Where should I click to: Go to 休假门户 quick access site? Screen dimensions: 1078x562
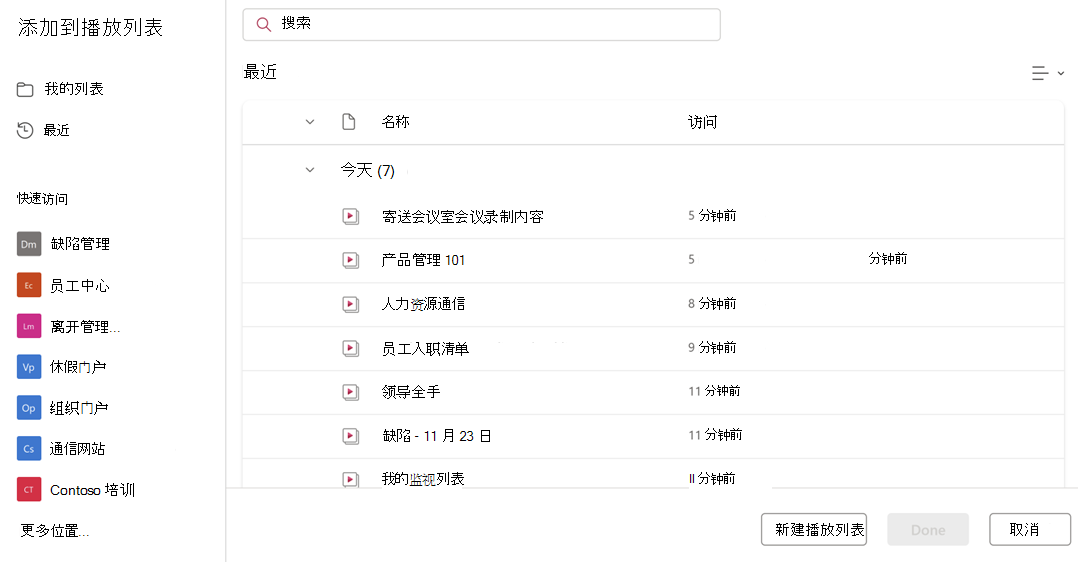click(78, 367)
